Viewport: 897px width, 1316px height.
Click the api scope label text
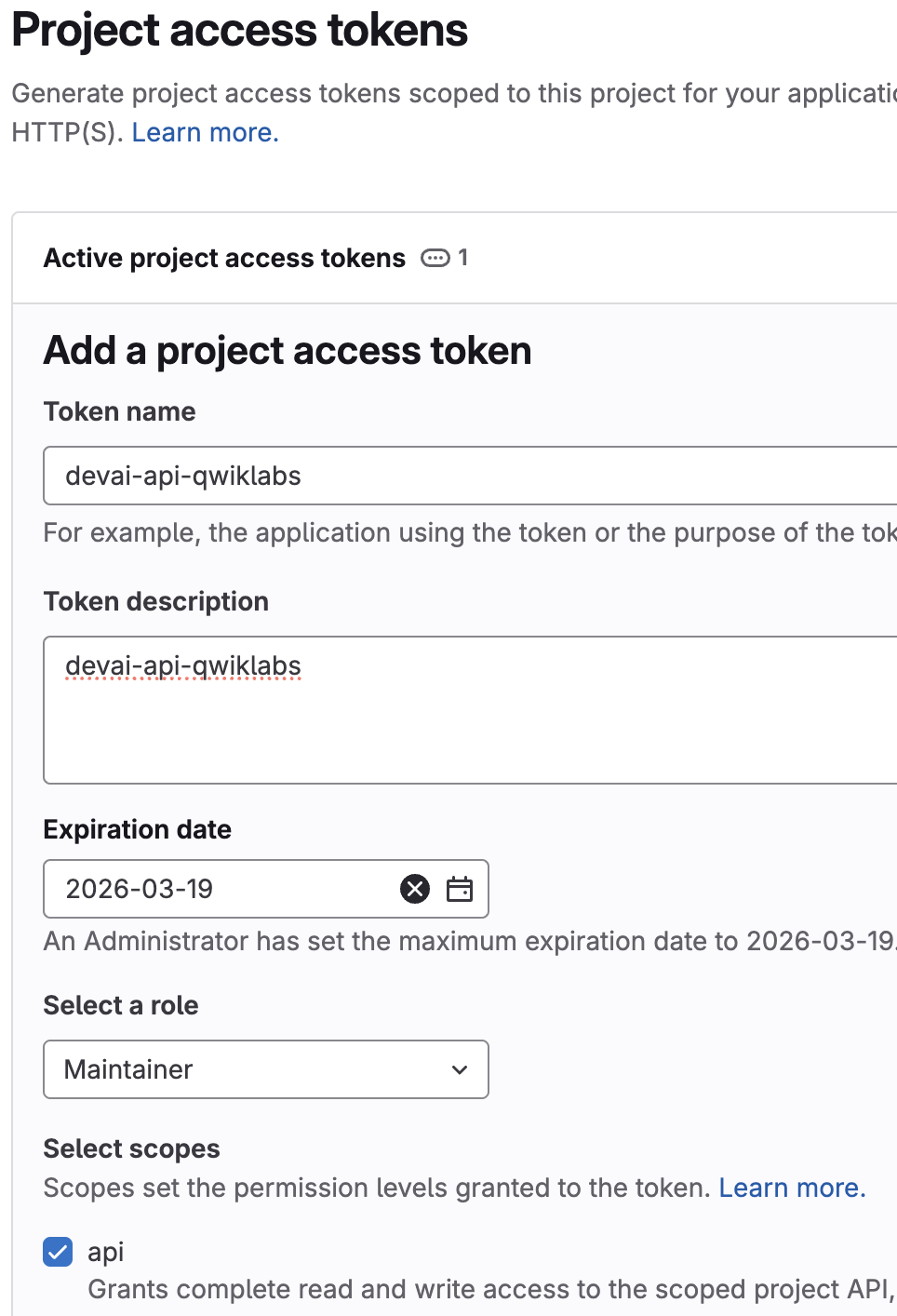tap(106, 1252)
